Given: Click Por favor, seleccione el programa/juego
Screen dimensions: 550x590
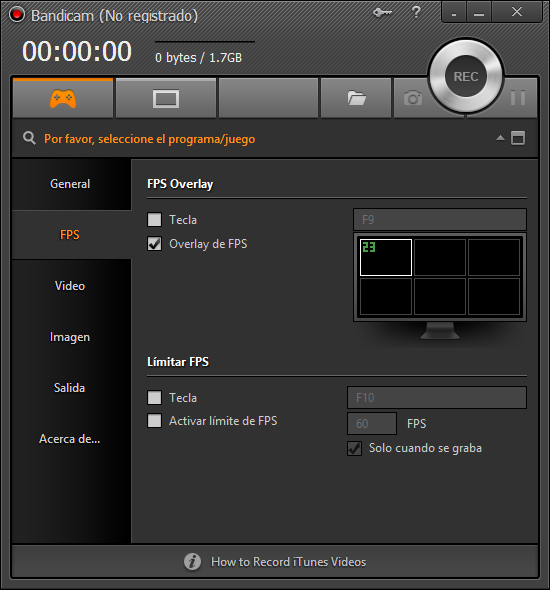Looking at the screenshot, I should [150, 139].
